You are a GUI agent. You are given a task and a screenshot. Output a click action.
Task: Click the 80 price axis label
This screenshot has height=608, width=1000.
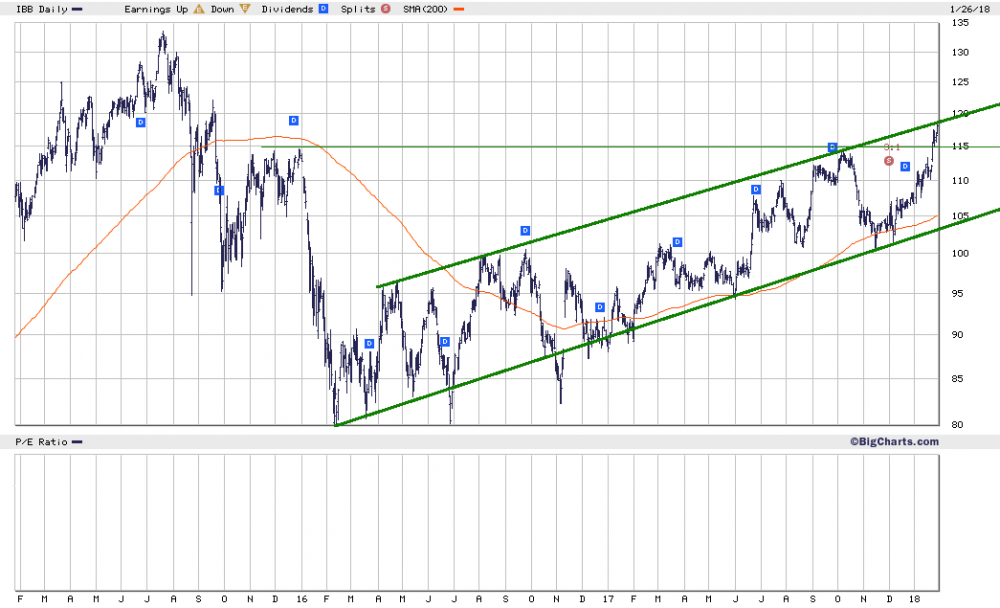click(957, 424)
